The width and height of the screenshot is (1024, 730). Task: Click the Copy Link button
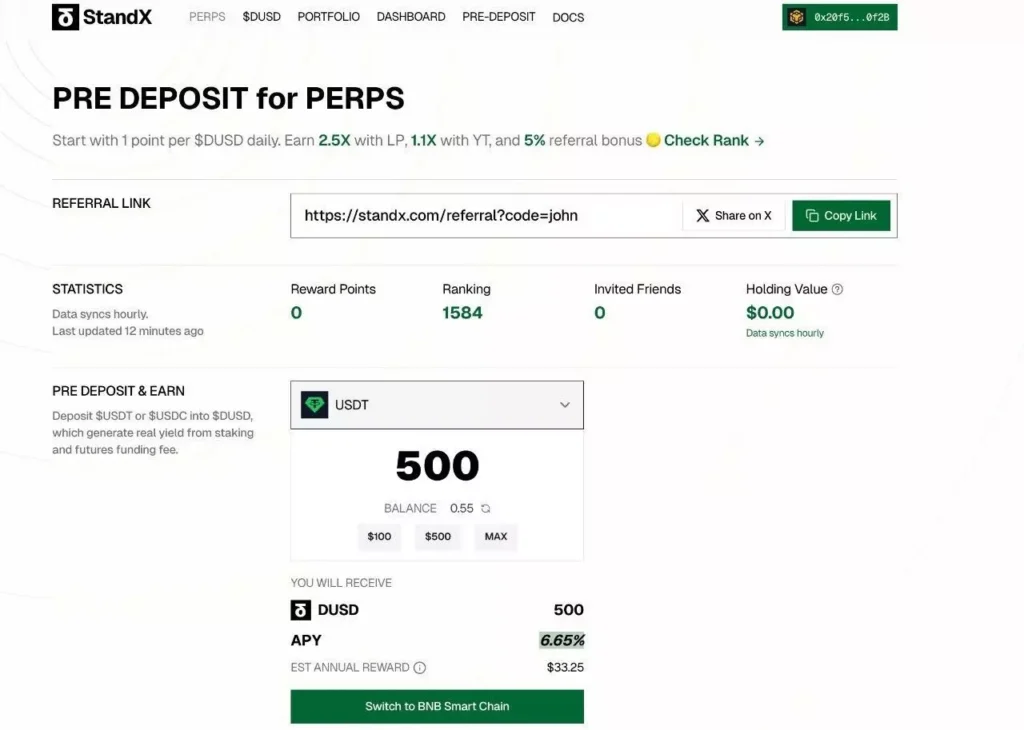[841, 215]
